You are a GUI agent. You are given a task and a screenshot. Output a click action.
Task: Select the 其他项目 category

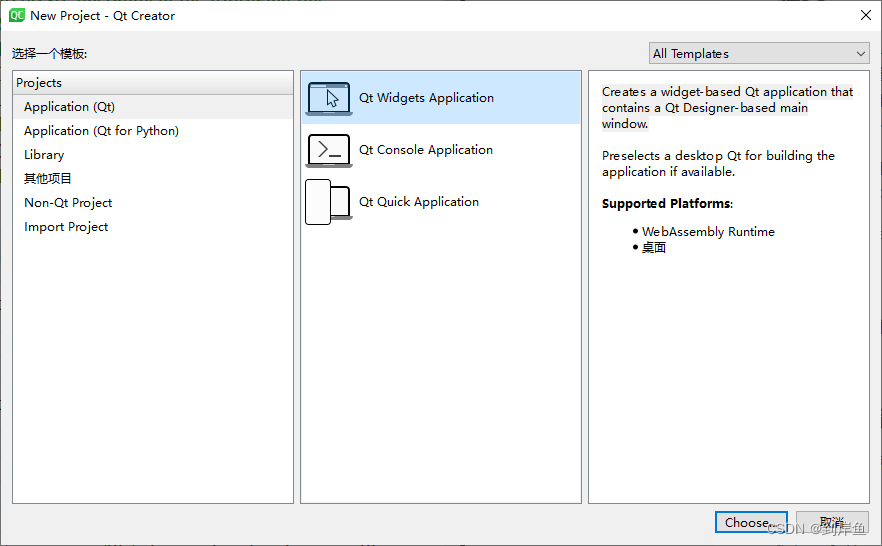point(153,179)
